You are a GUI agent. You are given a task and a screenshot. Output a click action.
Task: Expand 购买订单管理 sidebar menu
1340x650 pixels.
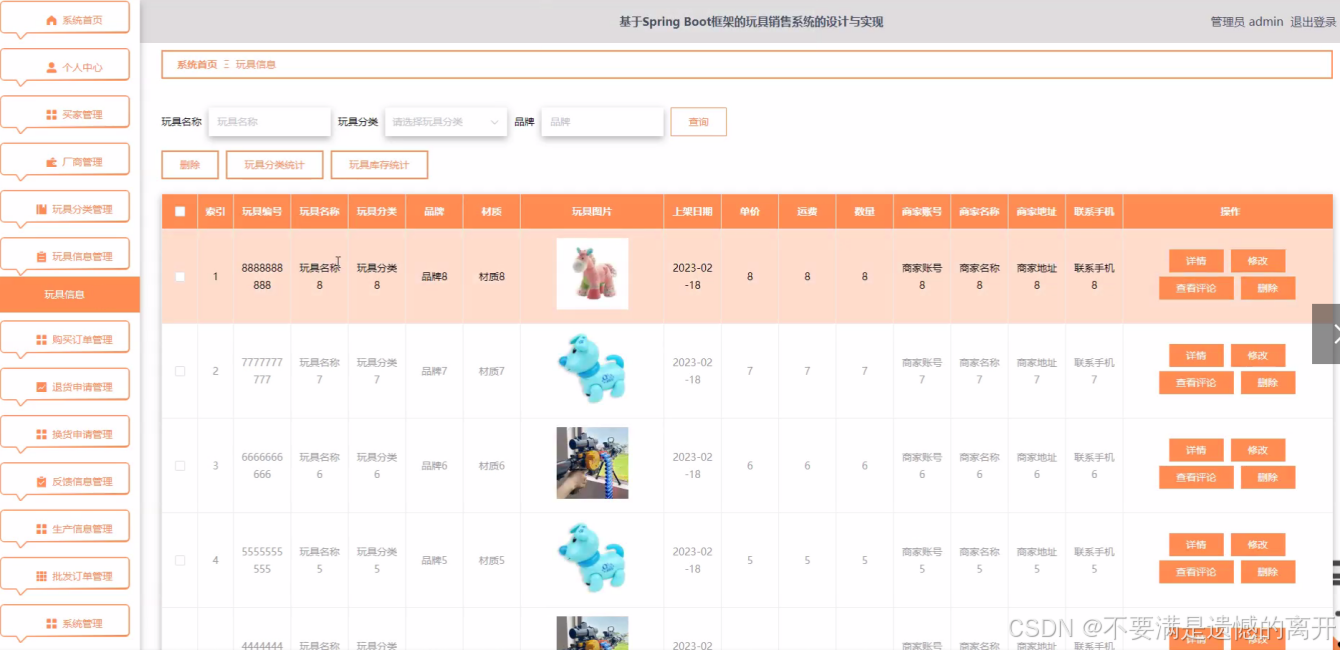tap(65, 339)
